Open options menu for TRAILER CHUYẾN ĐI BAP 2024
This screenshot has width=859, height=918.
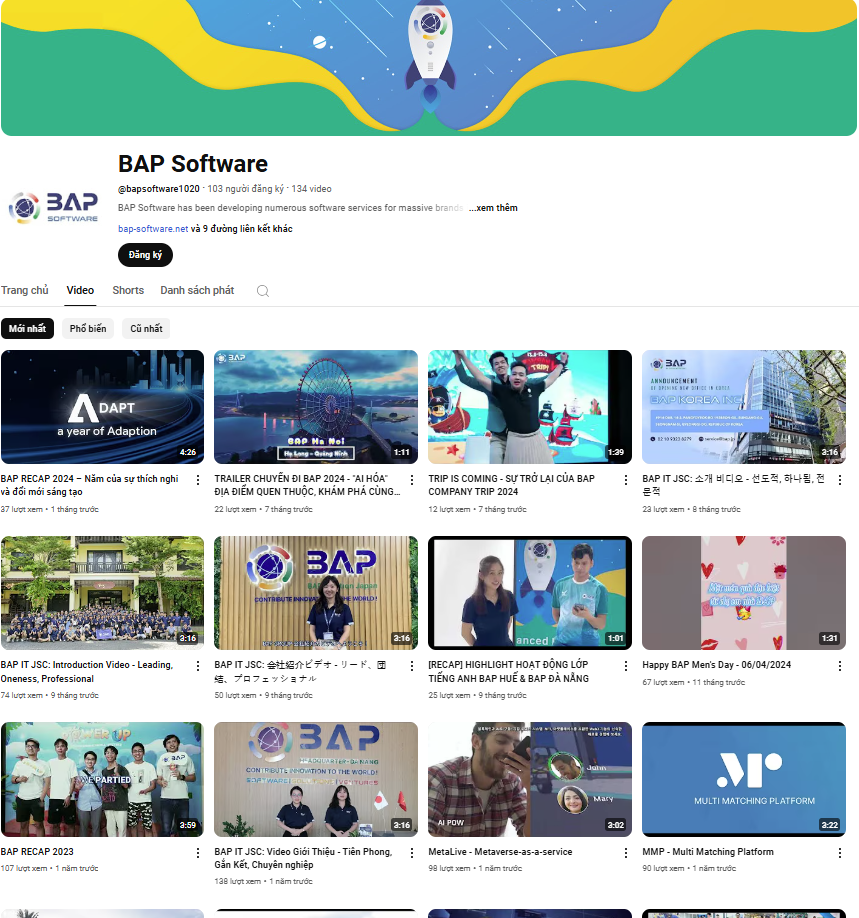point(411,480)
